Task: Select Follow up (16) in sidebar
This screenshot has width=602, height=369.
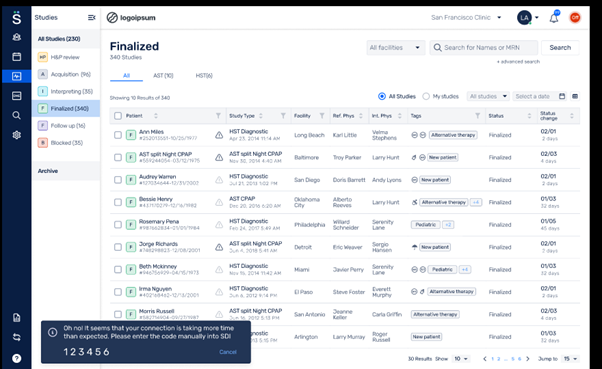Action: (x=66, y=126)
